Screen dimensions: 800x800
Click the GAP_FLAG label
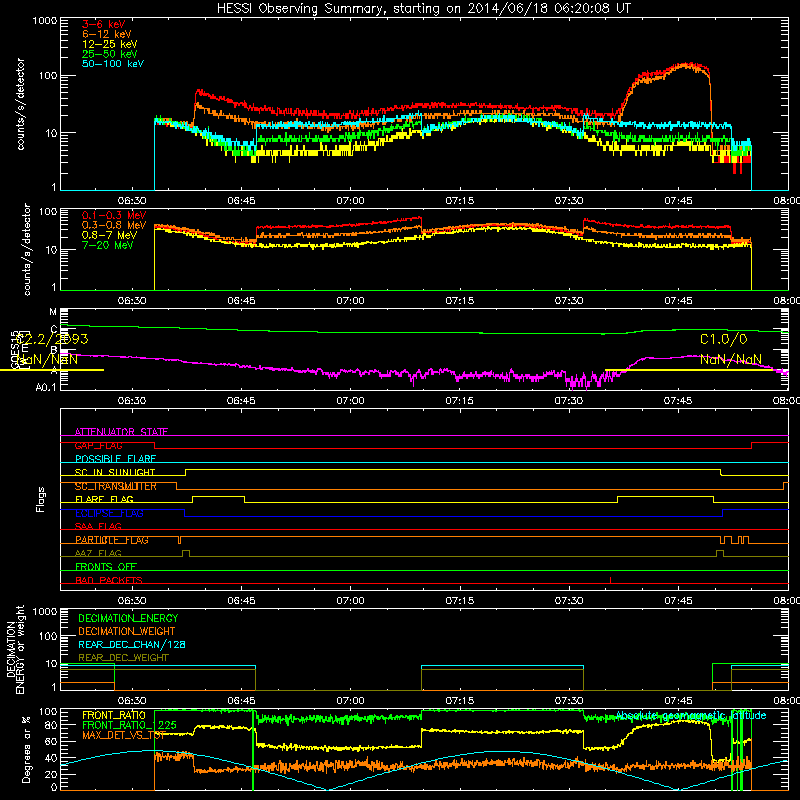point(98,445)
